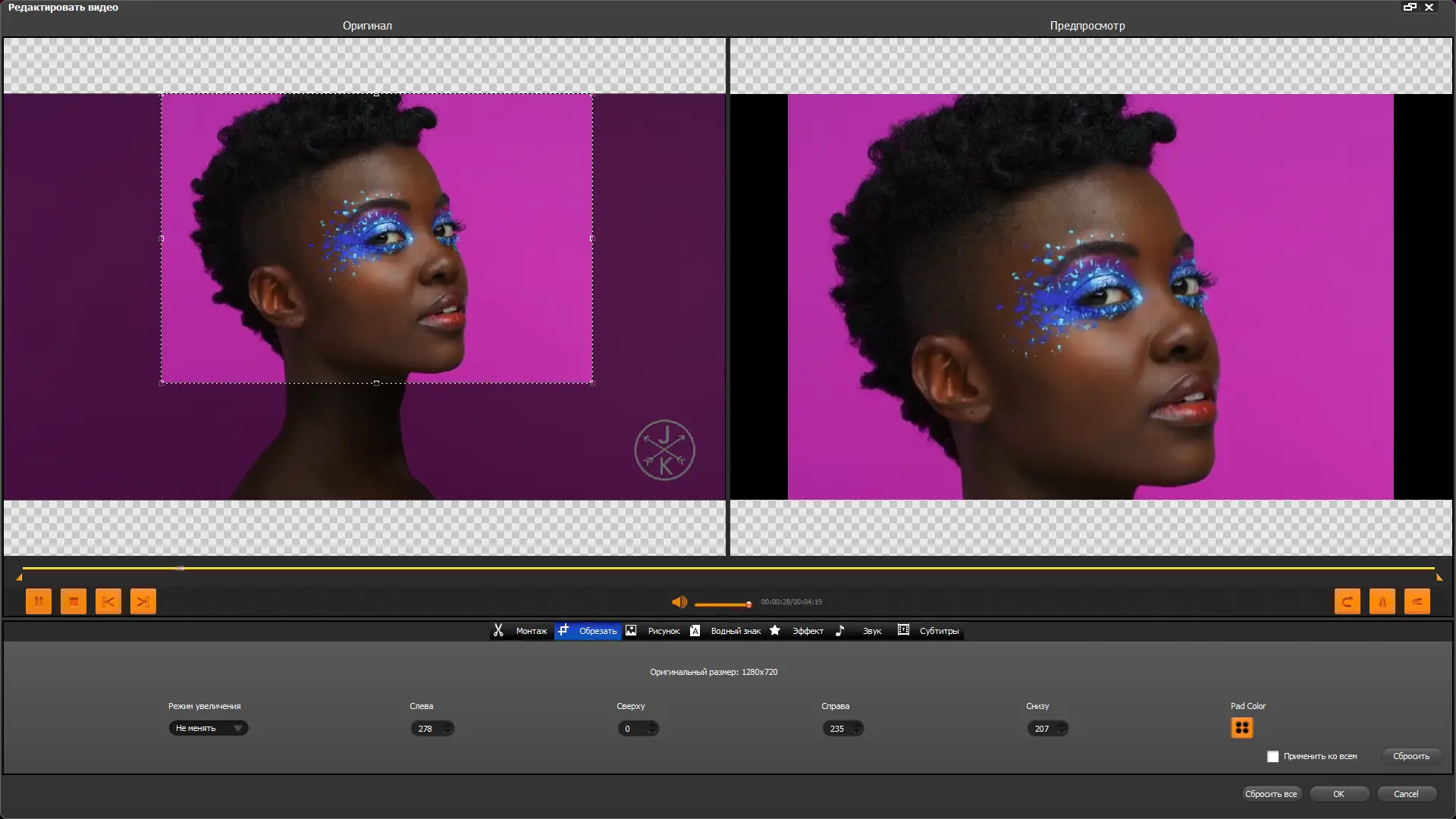Click the second orange scissors icon
The width and height of the screenshot is (1456, 819).
pyautogui.click(x=143, y=601)
